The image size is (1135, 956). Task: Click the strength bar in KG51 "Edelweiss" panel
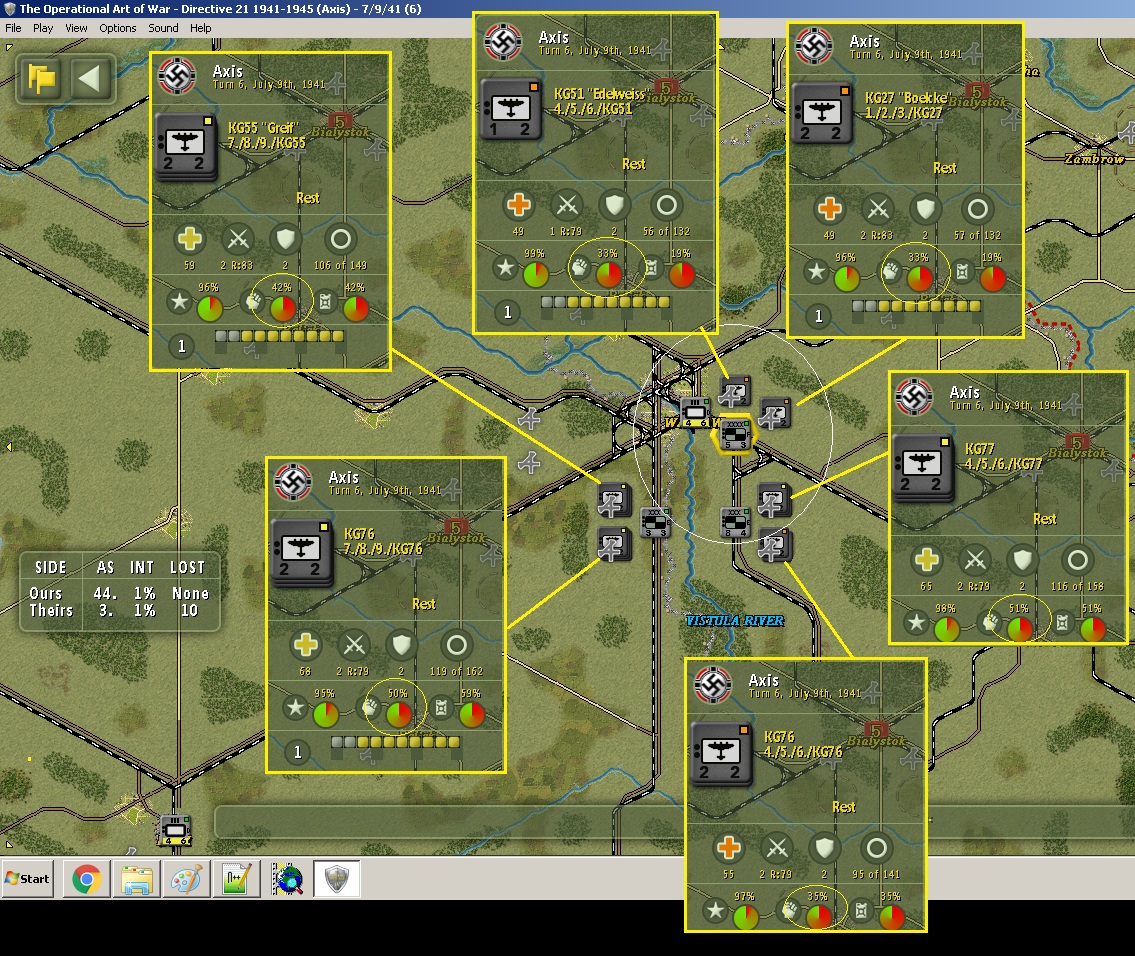click(605, 302)
